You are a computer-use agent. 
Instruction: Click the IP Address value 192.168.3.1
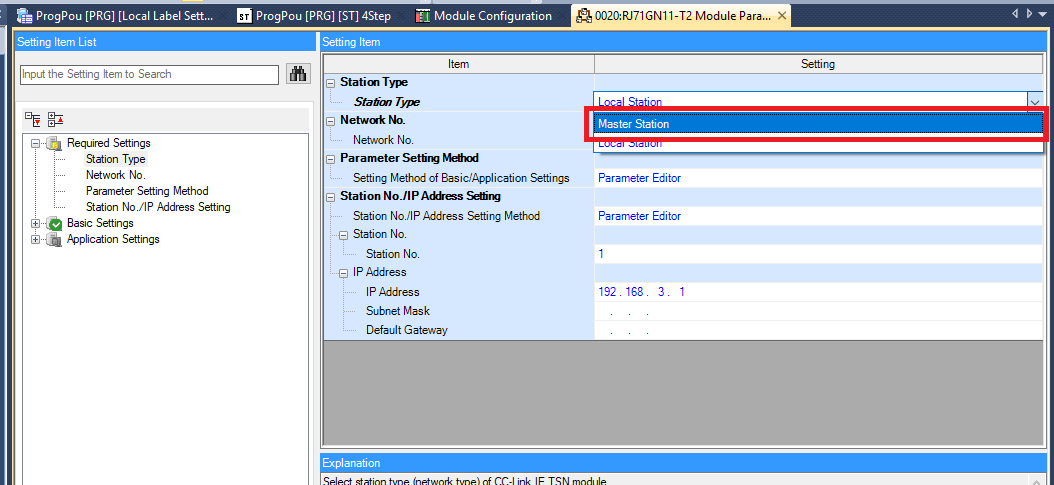point(818,292)
